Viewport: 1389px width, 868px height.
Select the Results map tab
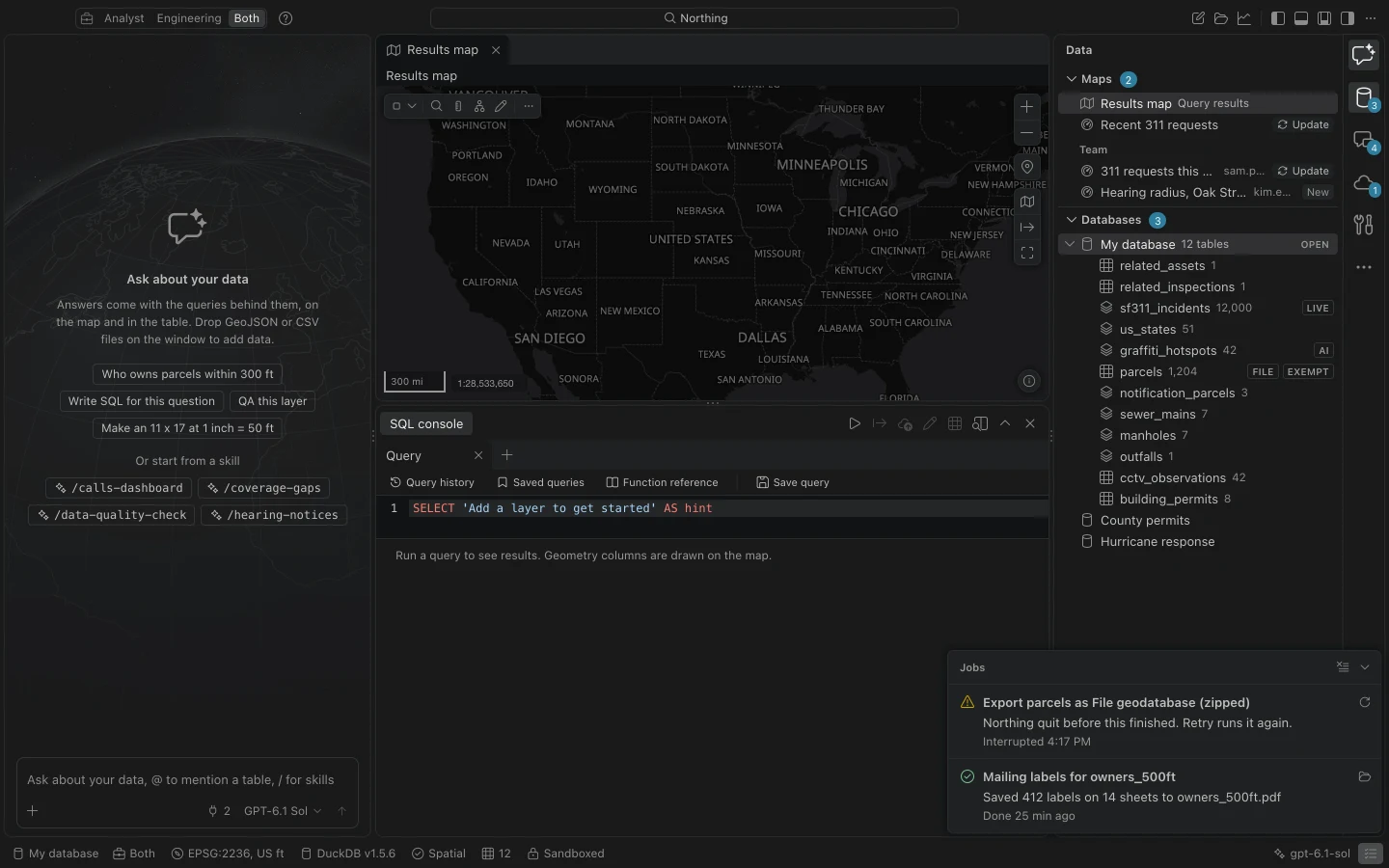pyautogui.click(x=442, y=50)
